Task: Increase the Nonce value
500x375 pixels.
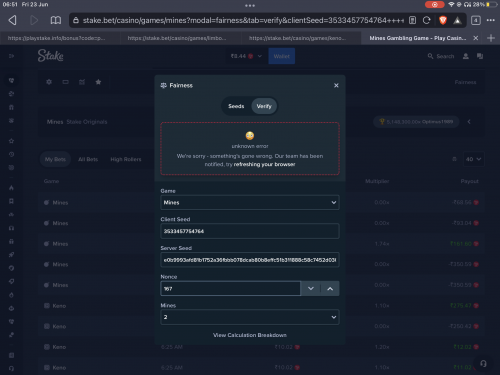Action: (x=330, y=288)
